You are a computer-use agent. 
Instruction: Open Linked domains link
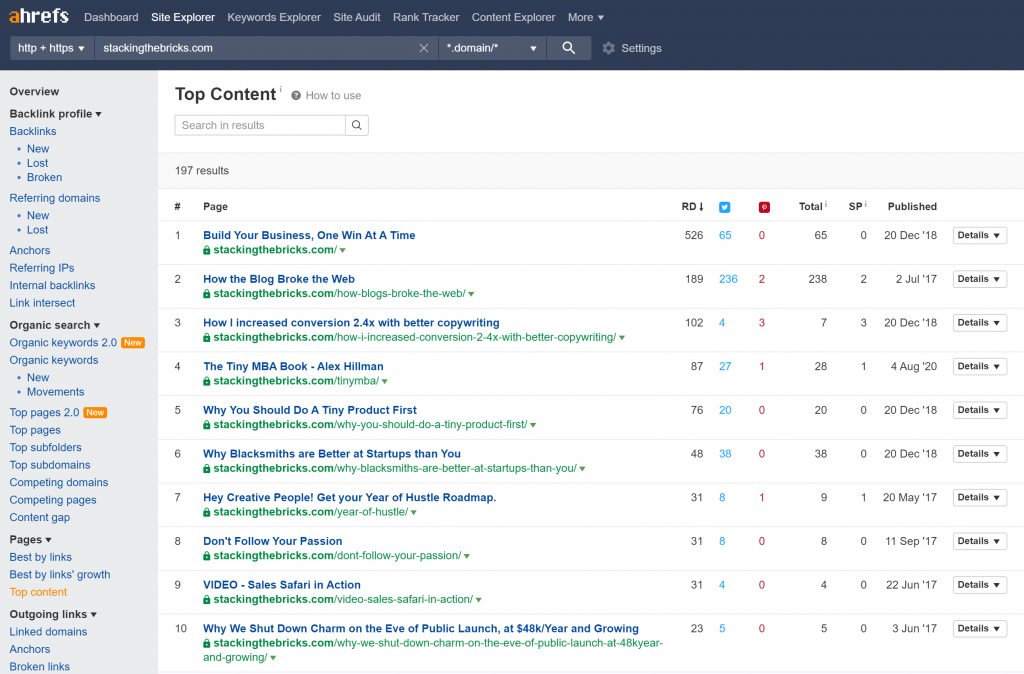48,632
